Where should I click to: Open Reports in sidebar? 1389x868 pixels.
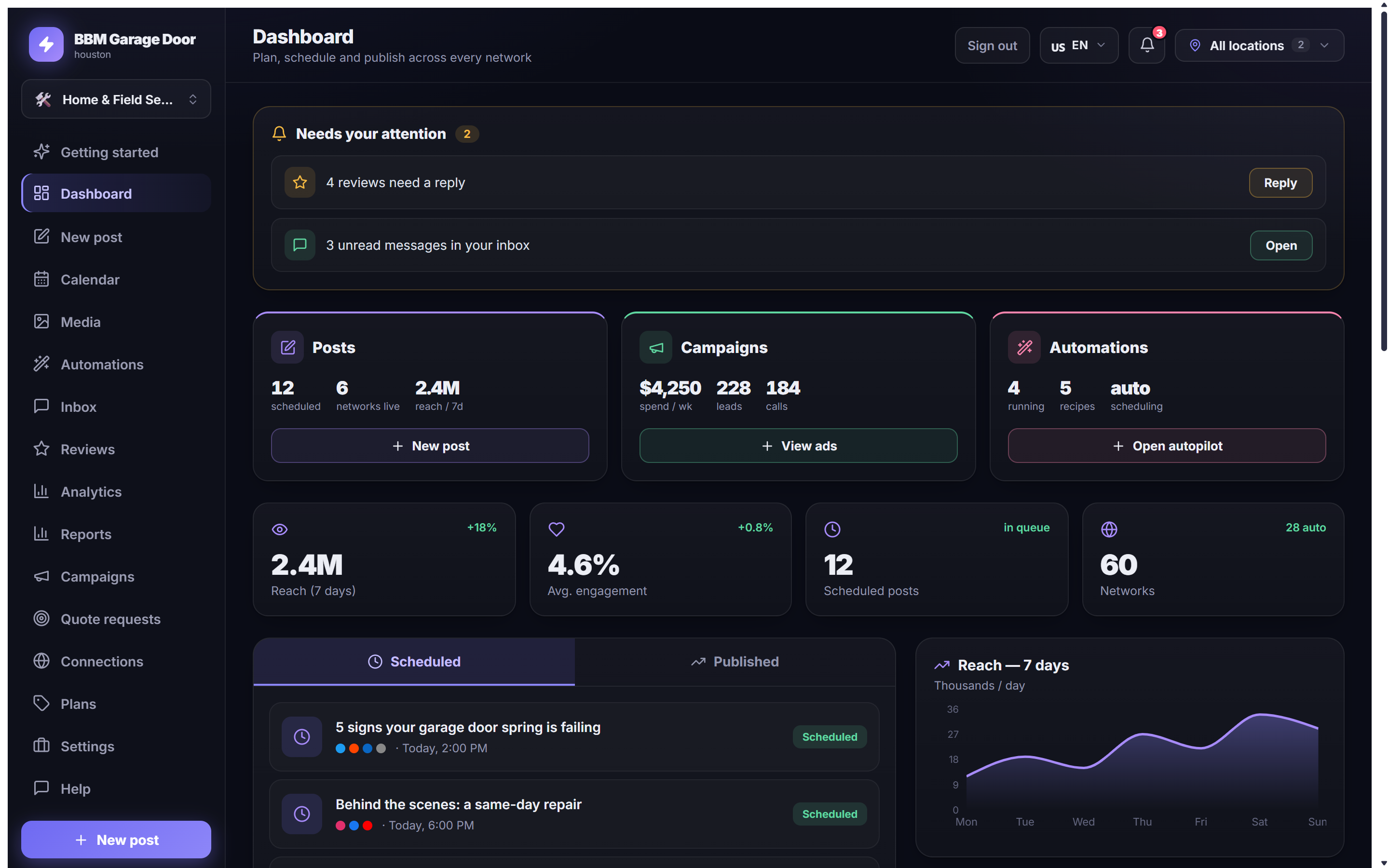point(116,534)
